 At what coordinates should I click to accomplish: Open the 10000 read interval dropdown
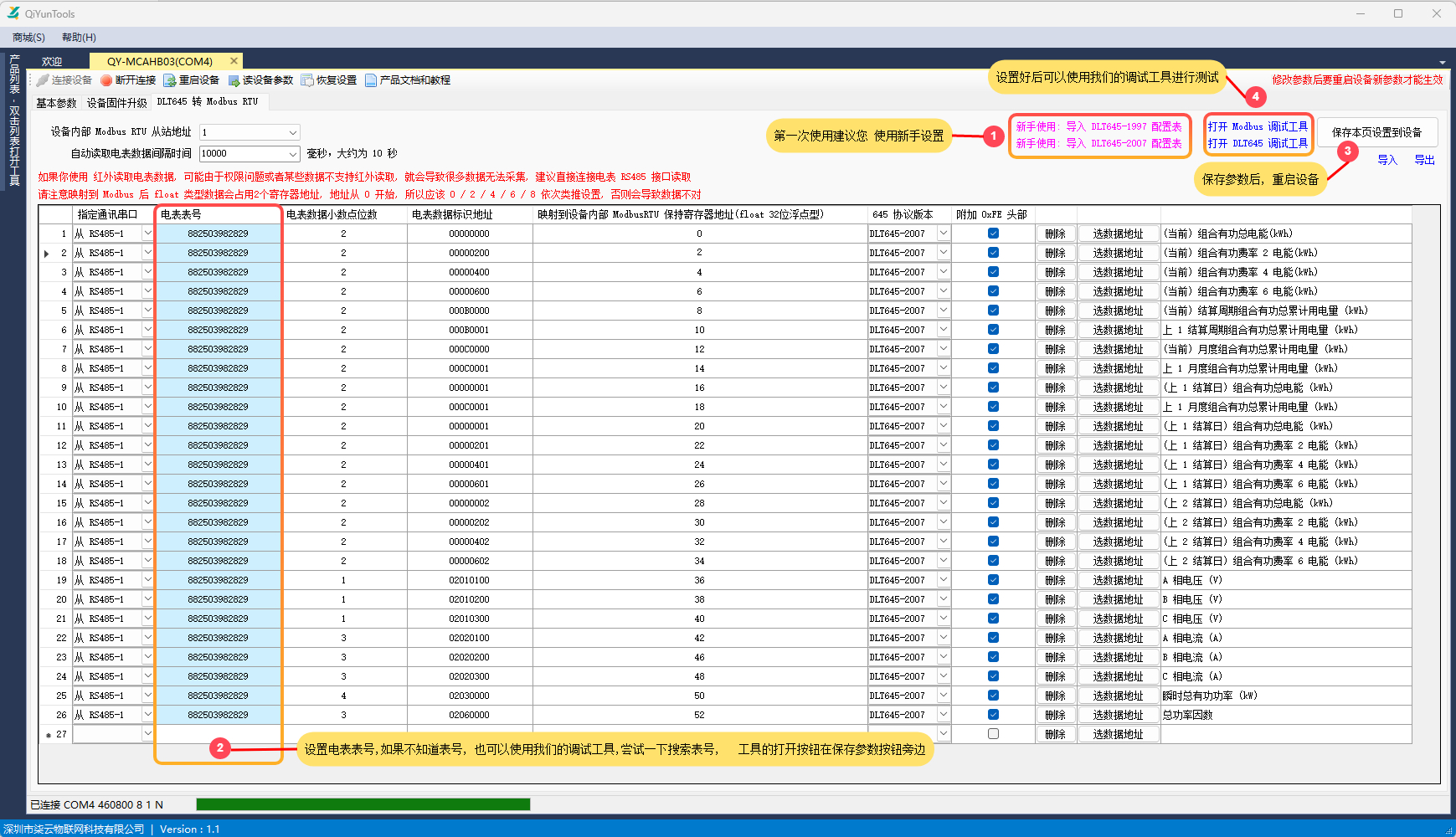[x=291, y=153]
